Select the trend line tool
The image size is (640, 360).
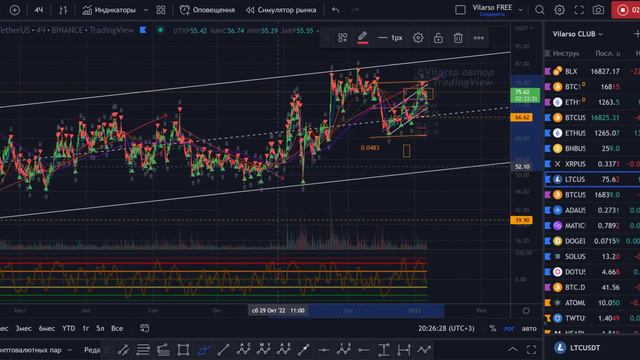[223, 350]
